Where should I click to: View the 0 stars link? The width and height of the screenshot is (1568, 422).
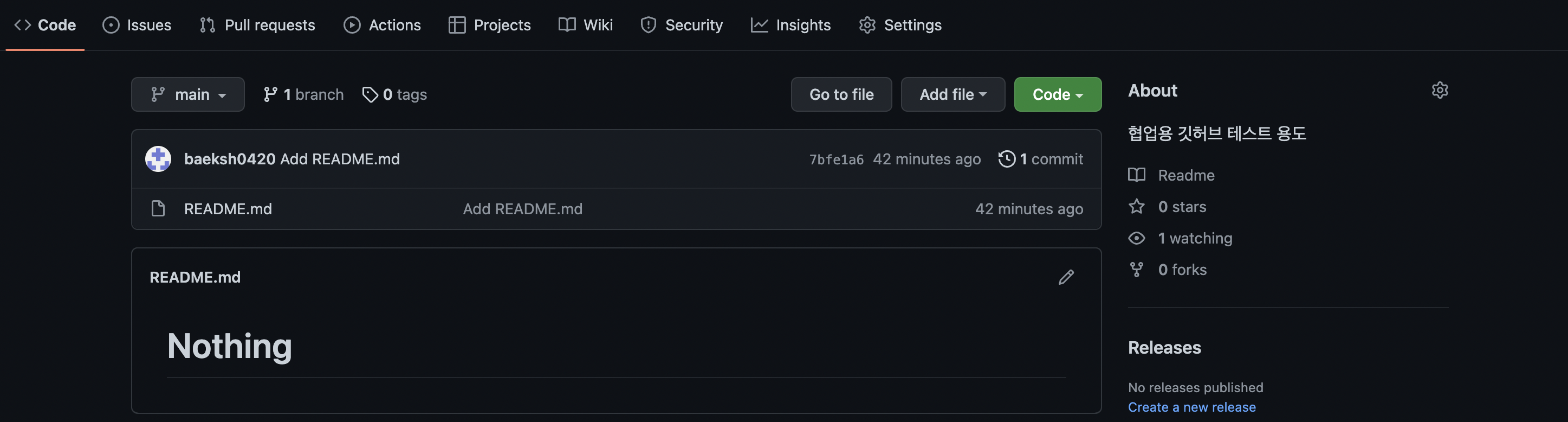1182,207
